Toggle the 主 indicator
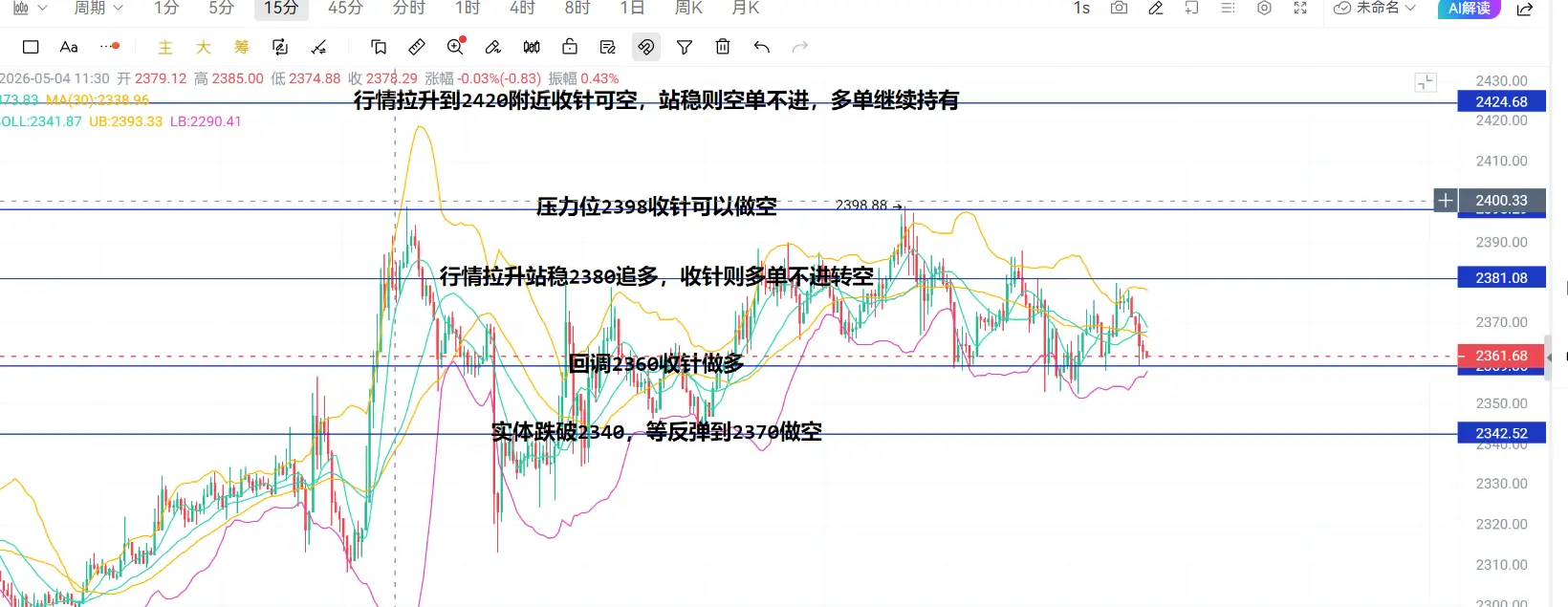The image size is (1568, 607). click(x=165, y=47)
